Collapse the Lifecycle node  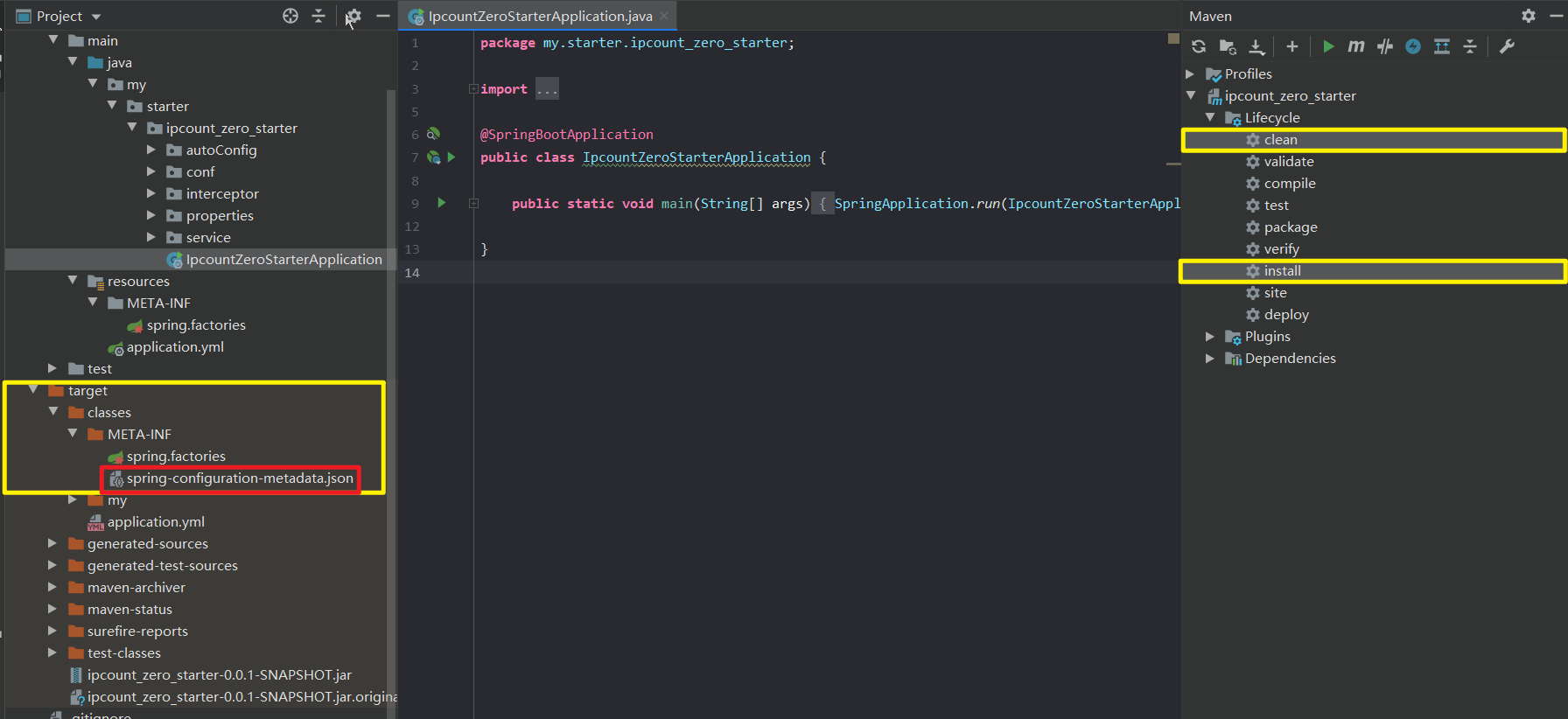(1210, 117)
